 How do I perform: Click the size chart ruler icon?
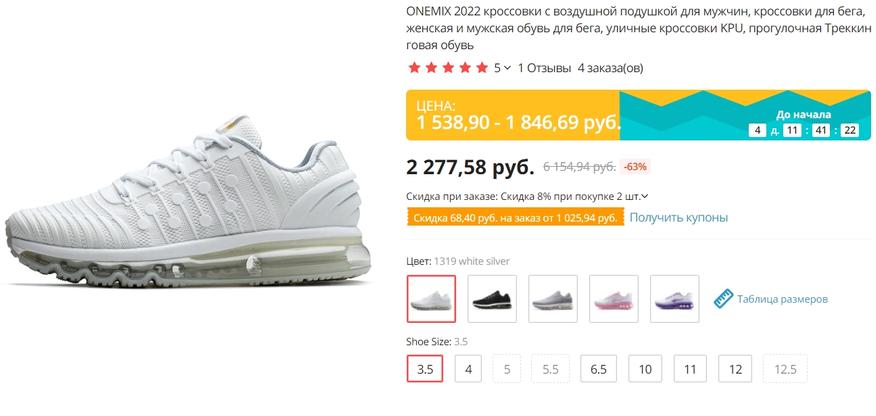[x=723, y=299]
